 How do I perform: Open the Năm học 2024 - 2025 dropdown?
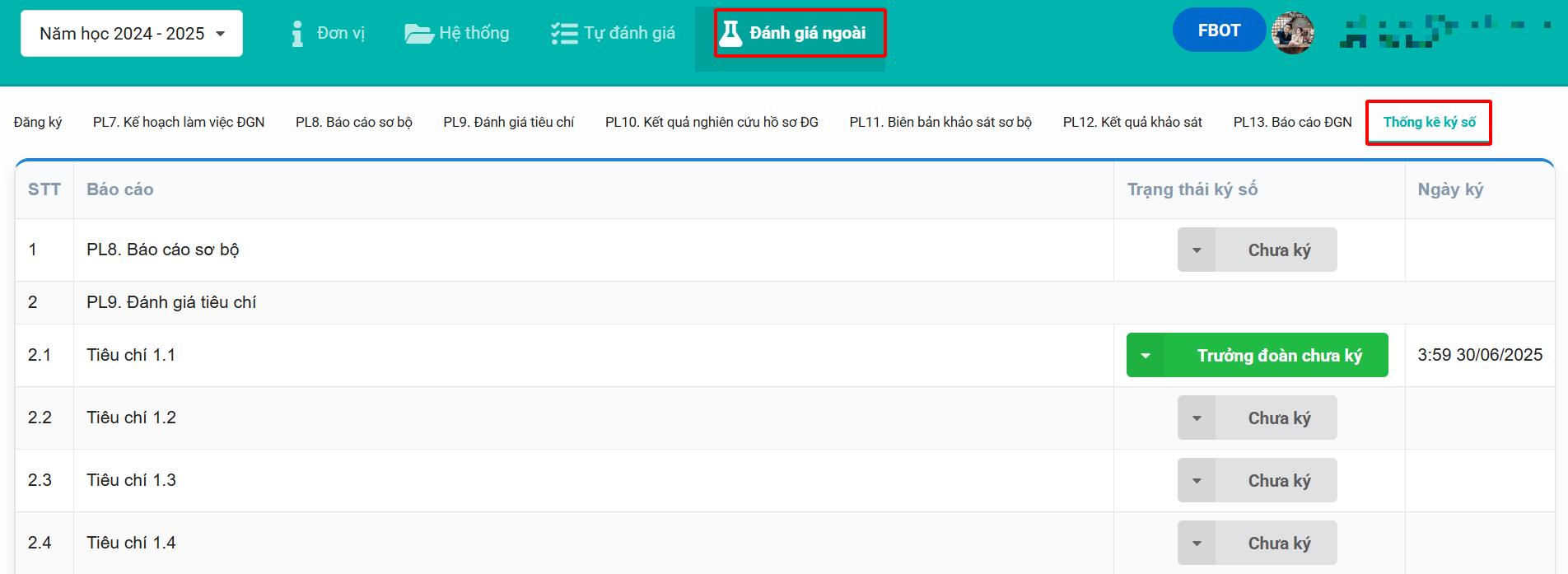click(x=132, y=34)
